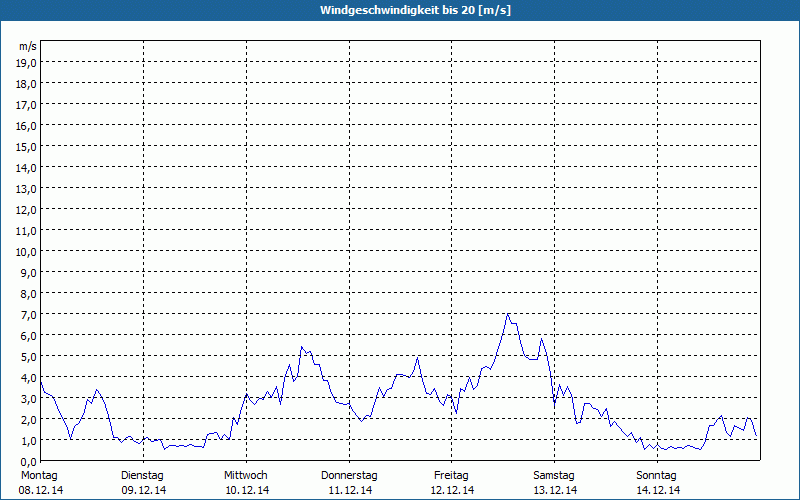Screen dimensions: 800x500
Task: Click the date 11.12.14
Action: (x=350, y=490)
